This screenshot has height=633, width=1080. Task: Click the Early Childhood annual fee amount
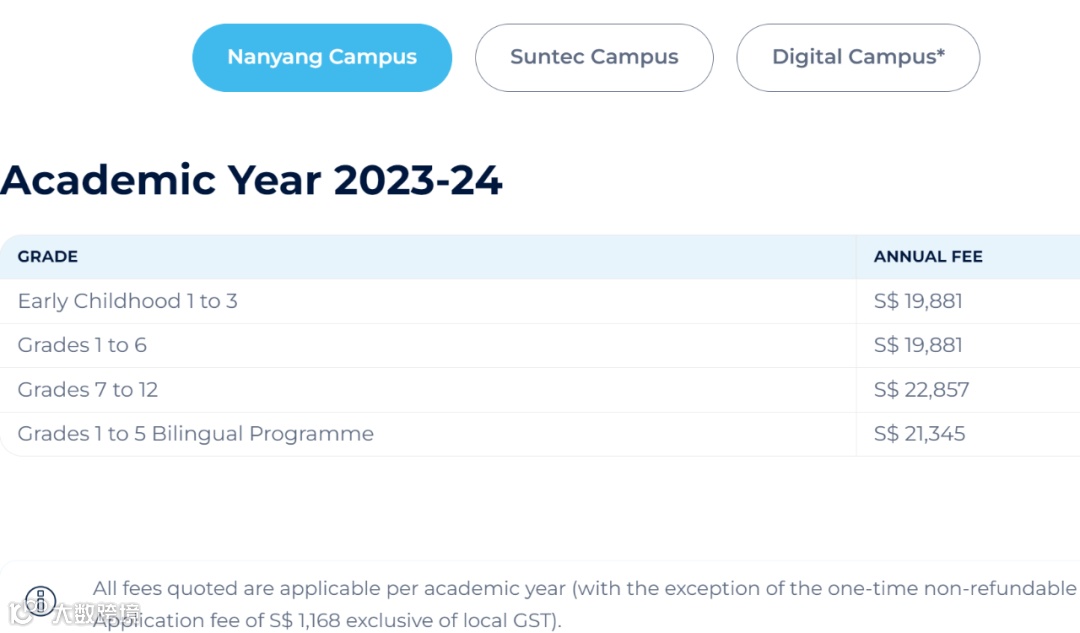point(918,301)
